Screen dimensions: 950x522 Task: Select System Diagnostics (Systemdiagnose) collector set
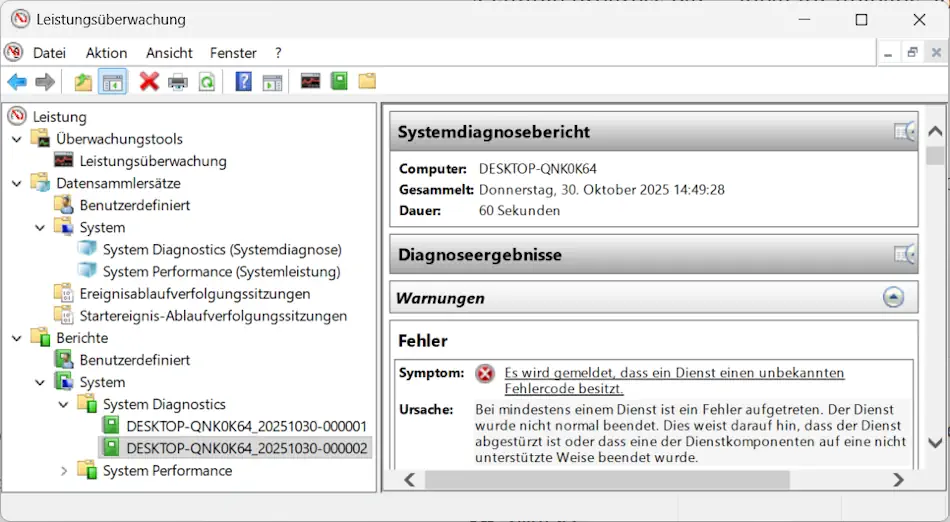[x=222, y=249]
